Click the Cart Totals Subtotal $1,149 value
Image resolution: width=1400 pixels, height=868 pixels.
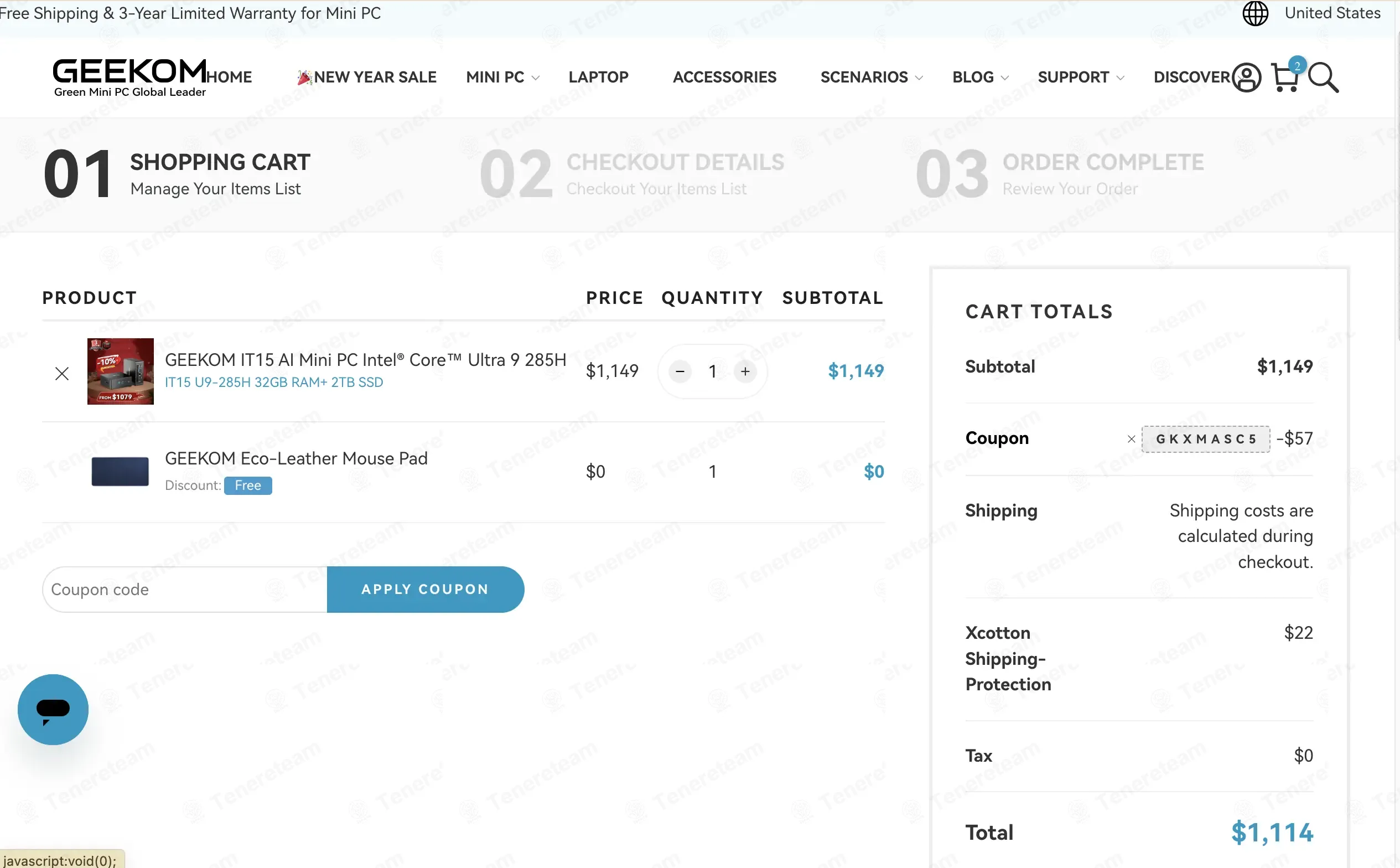pos(1285,366)
